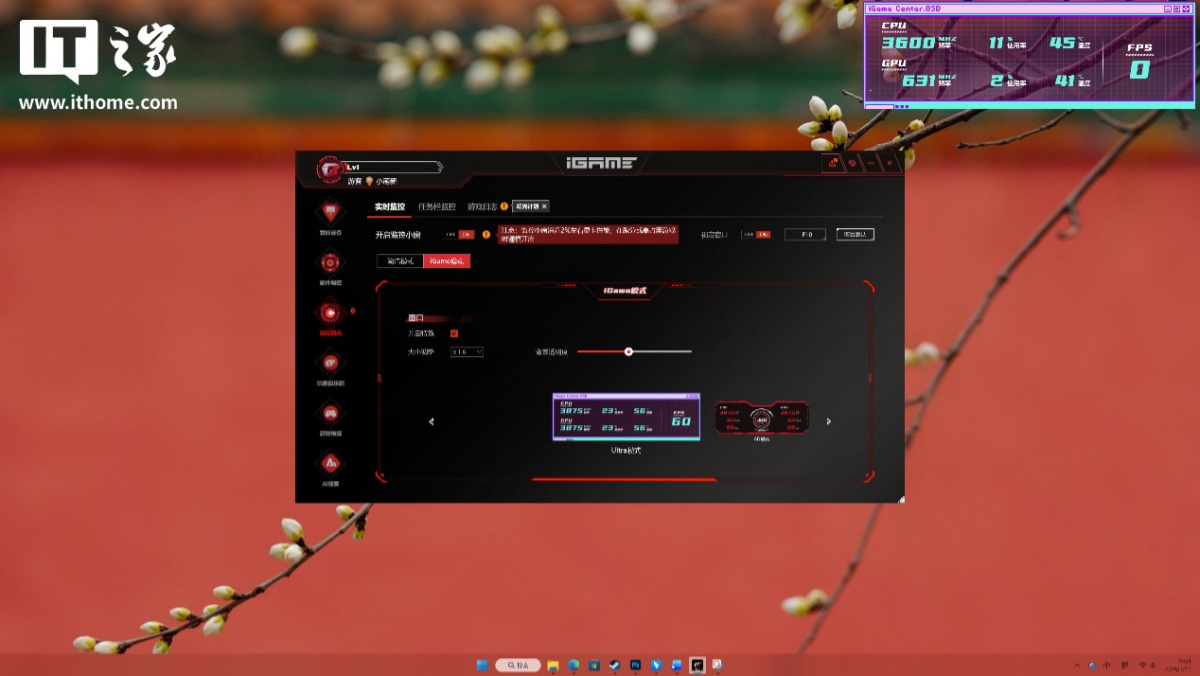Adjust the background transparency slider handle
This screenshot has height=676, width=1200.
tap(628, 351)
